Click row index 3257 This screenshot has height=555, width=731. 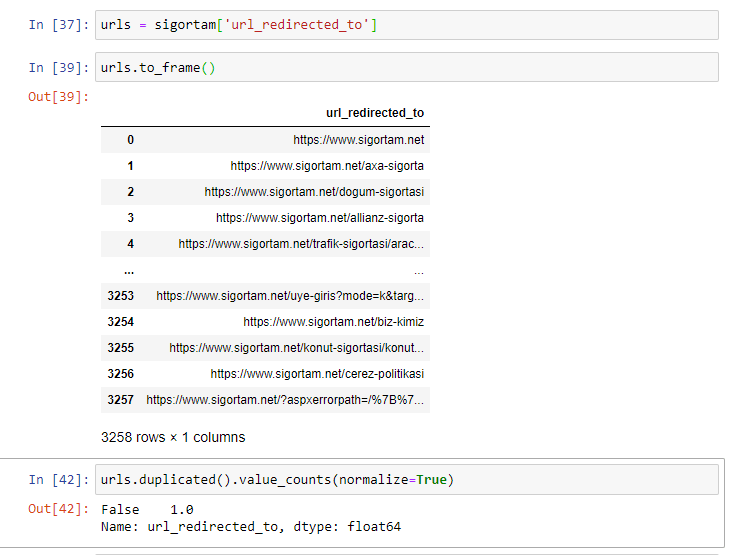click(x=121, y=400)
